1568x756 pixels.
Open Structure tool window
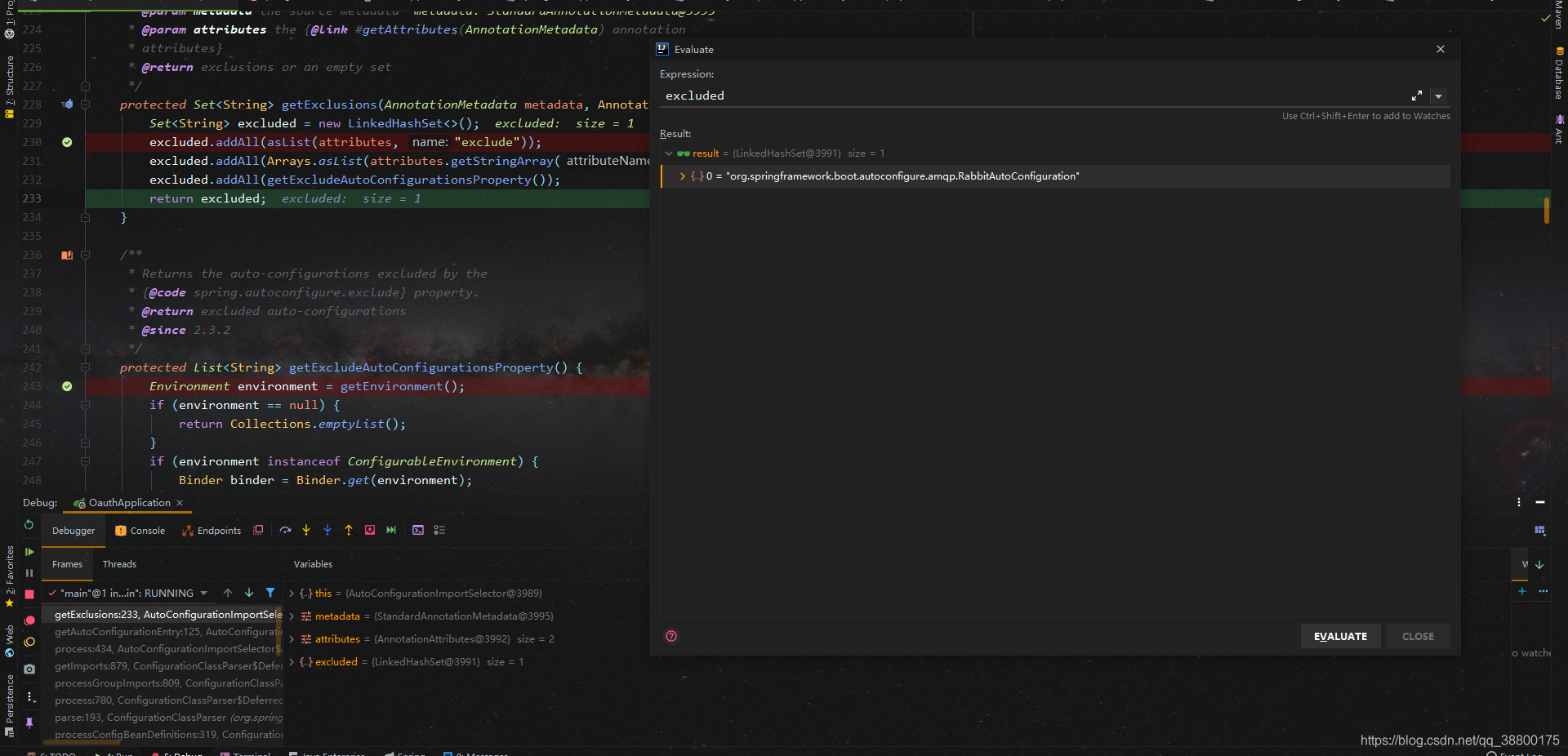click(x=9, y=87)
